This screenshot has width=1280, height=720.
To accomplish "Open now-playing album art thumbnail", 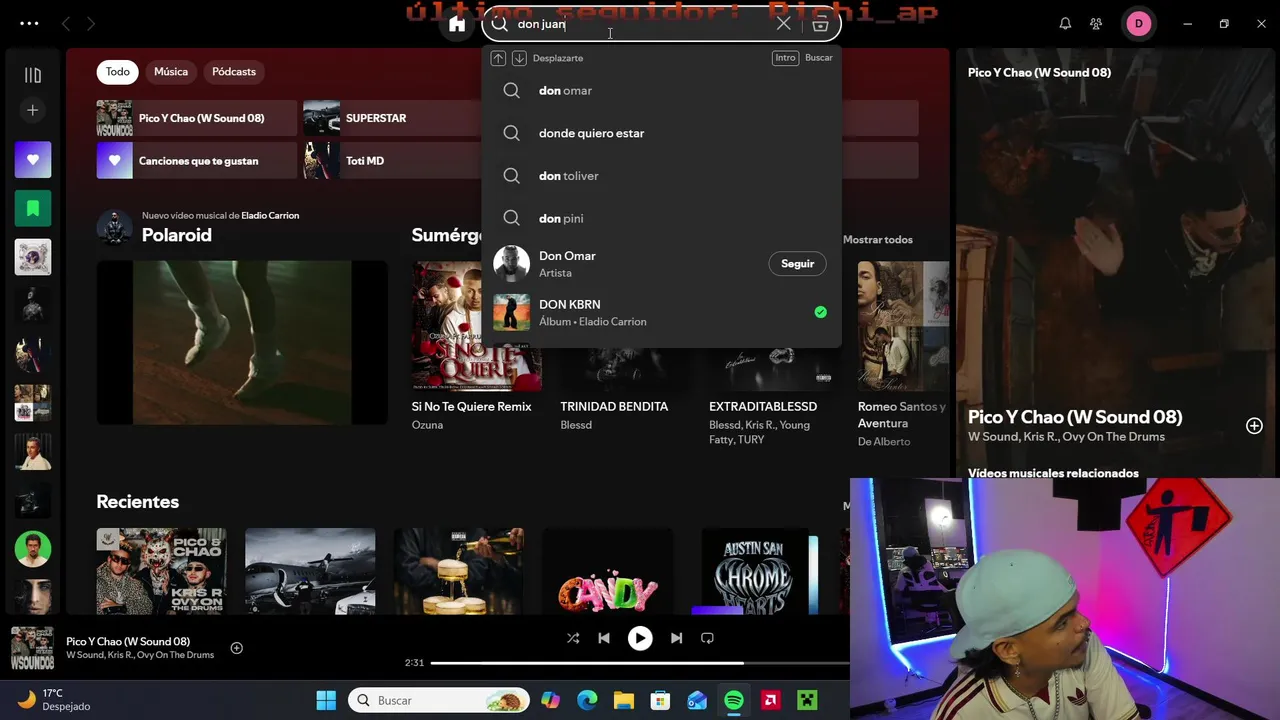I will click(32, 648).
